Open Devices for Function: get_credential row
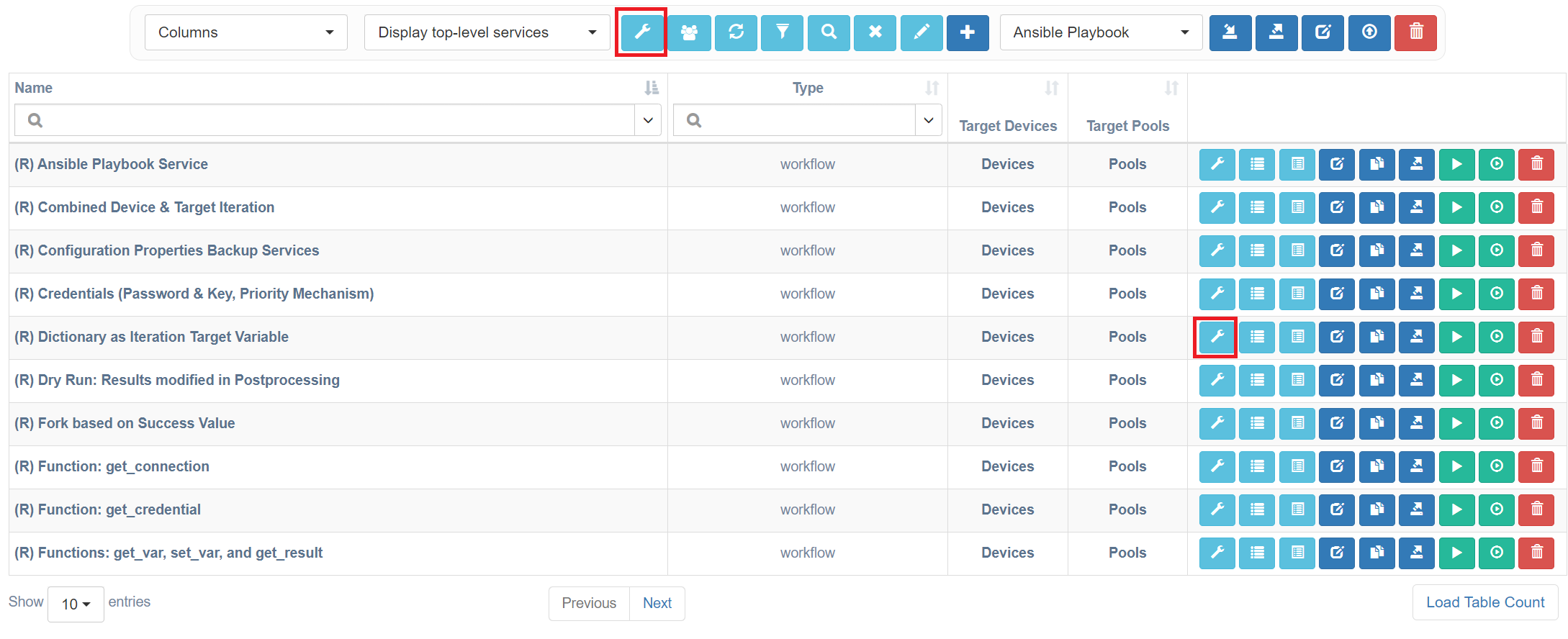Screen dimensions: 1568x639 pyautogui.click(x=1007, y=509)
